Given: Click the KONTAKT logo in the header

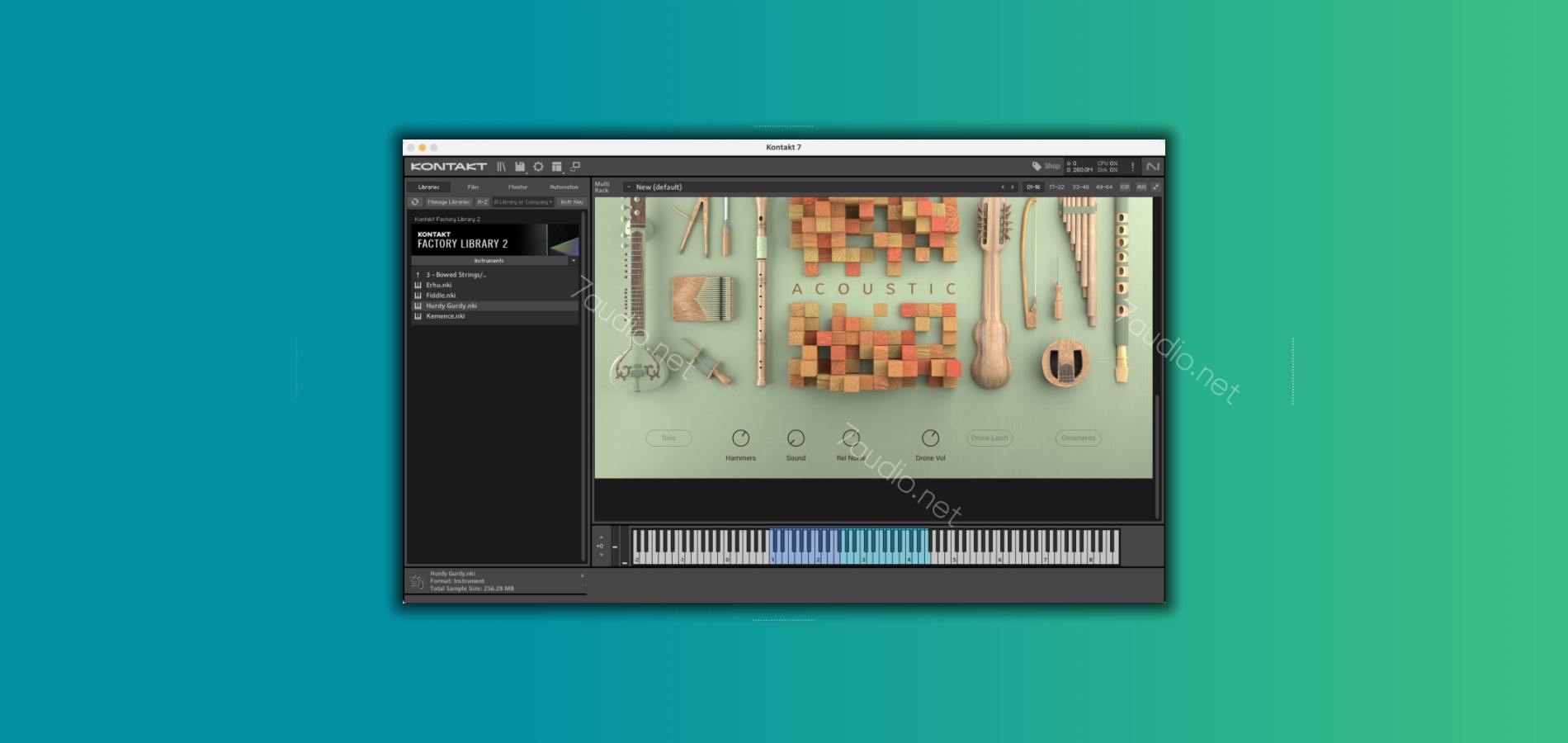Looking at the screenshot, I should coord(449,167).
